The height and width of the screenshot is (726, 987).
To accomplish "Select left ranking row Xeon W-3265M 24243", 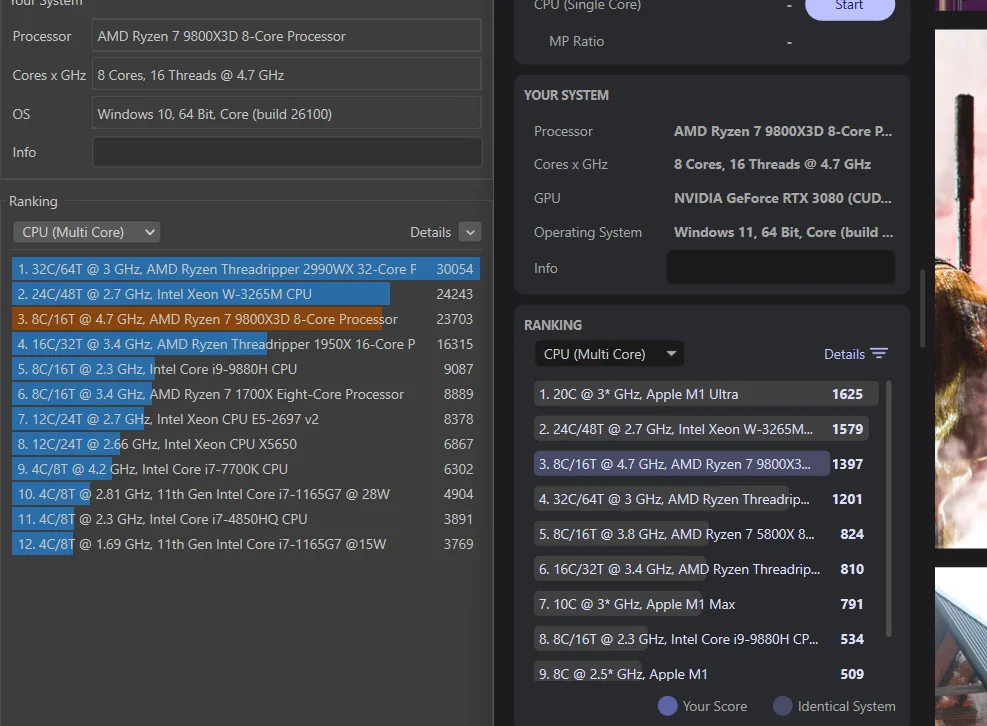I will 245,294.
